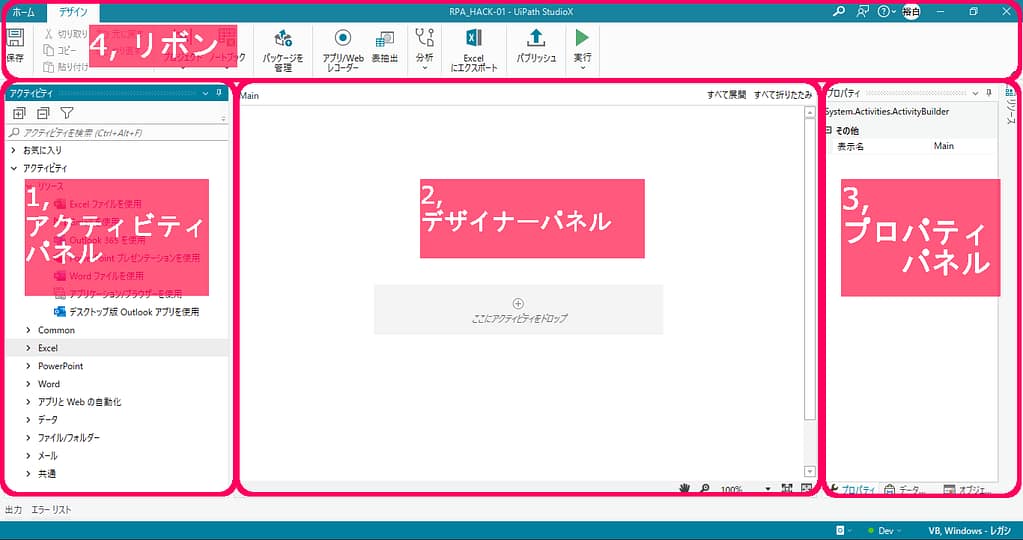This screenshot has height=540, width=1023.
Task: Click the Table Extraction (表抽出) icon
Action: coord(384,40)
